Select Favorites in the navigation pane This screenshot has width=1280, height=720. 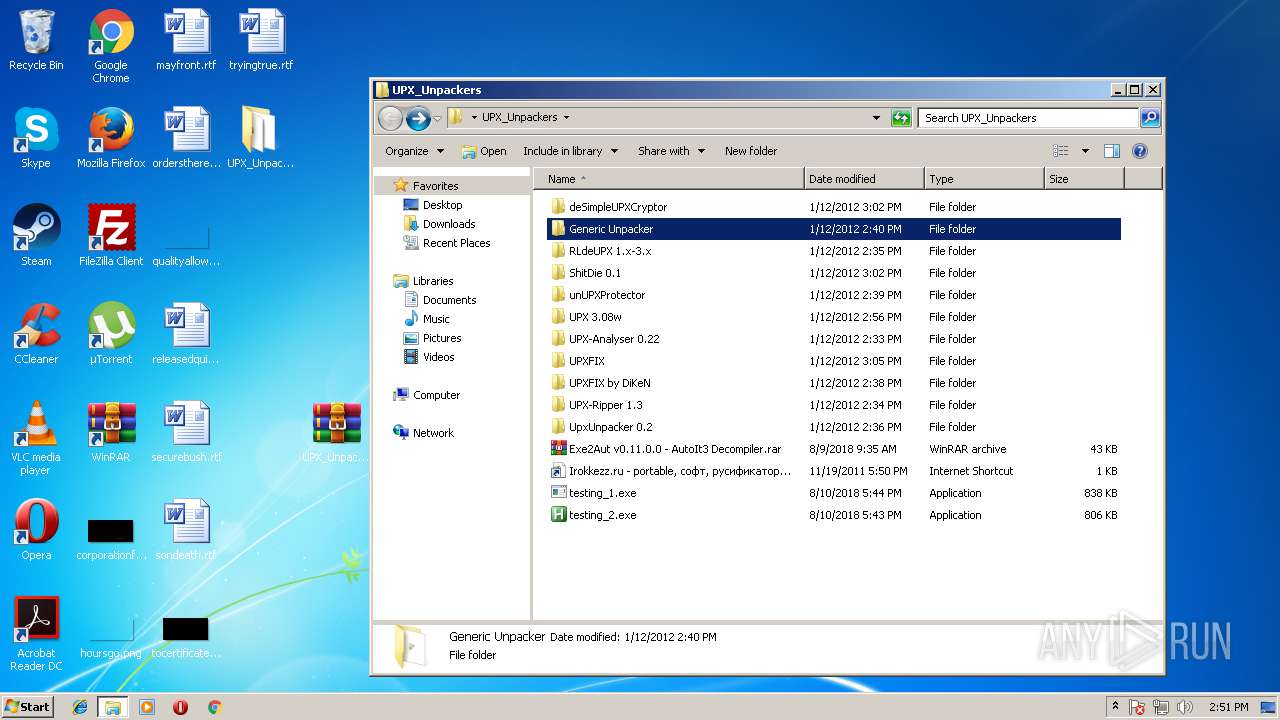click(x=435, y=186)
